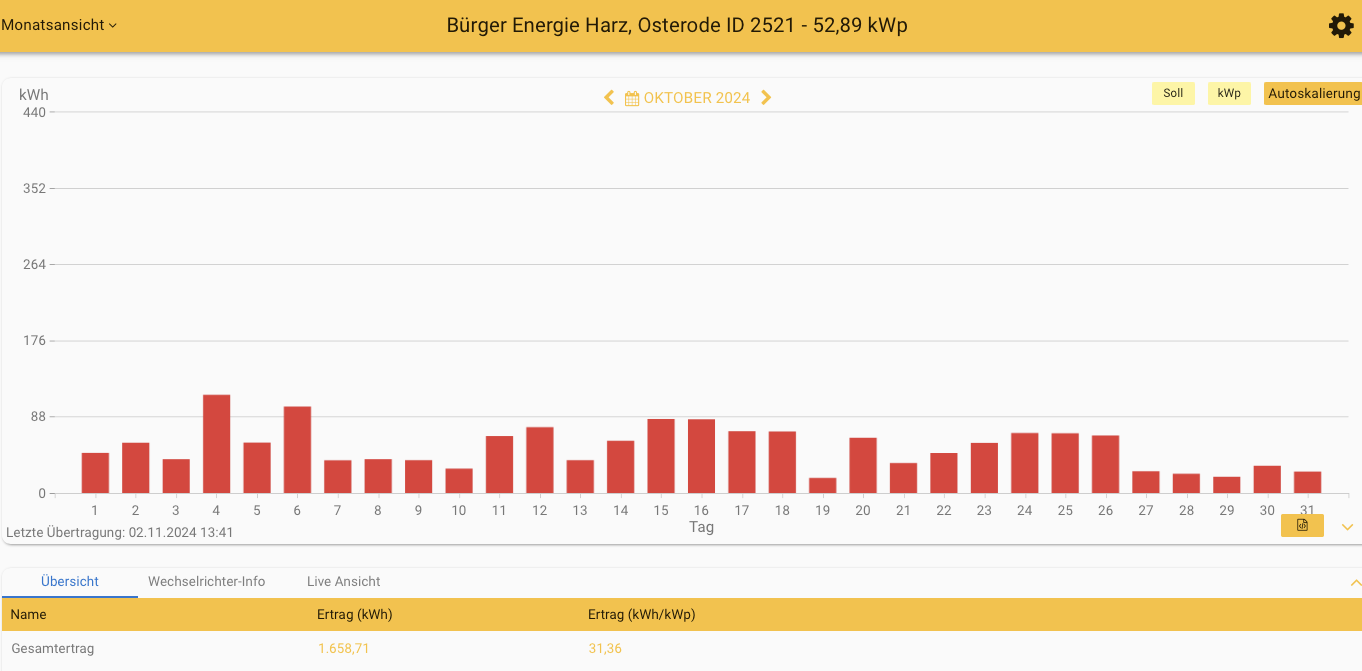Viewport: 1362px width, 671px height.
Task: Switch to the Übersicht tab
Action: coord(70,581)
